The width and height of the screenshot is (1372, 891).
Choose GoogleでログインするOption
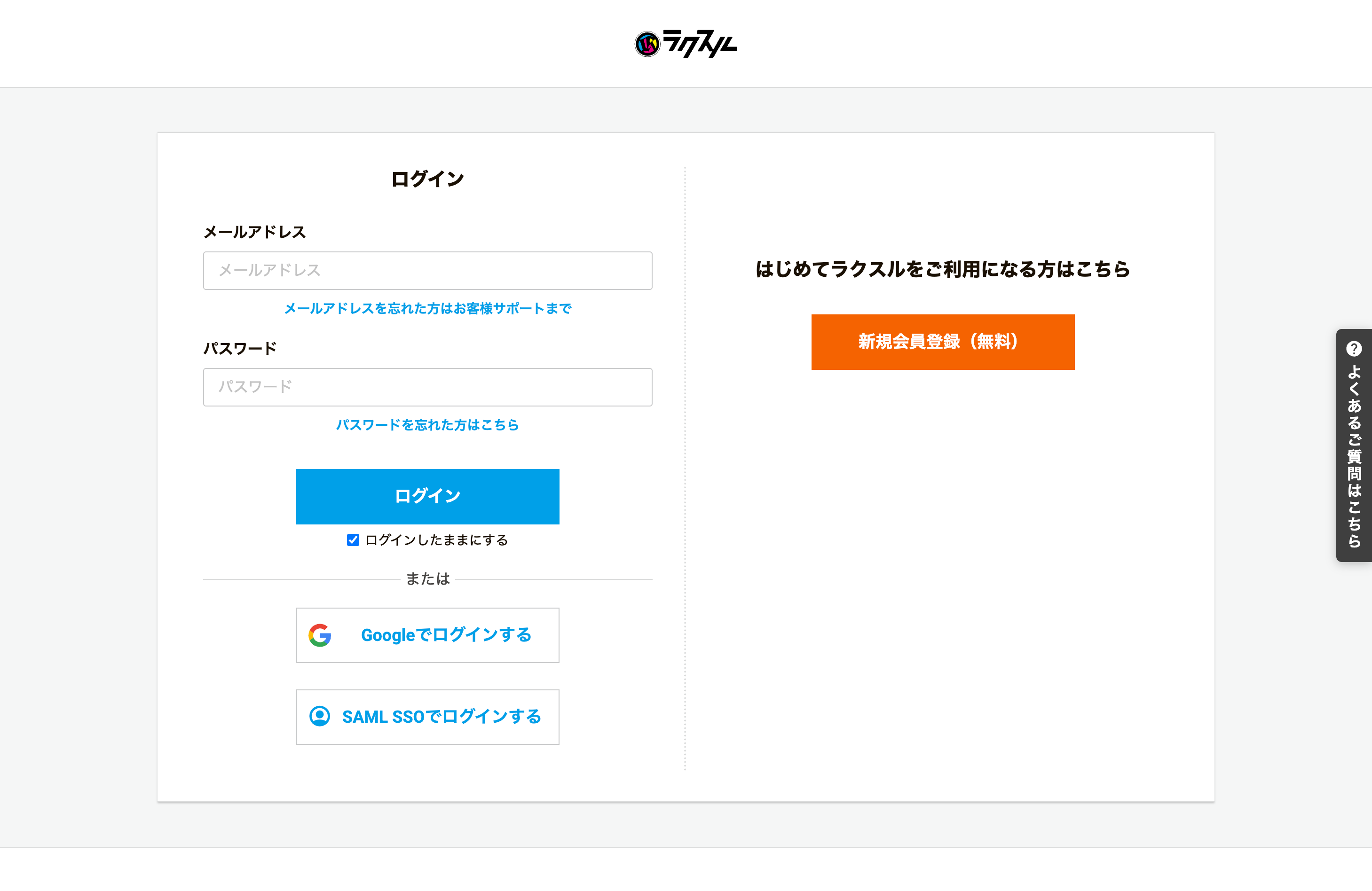[x=428, y=635]
